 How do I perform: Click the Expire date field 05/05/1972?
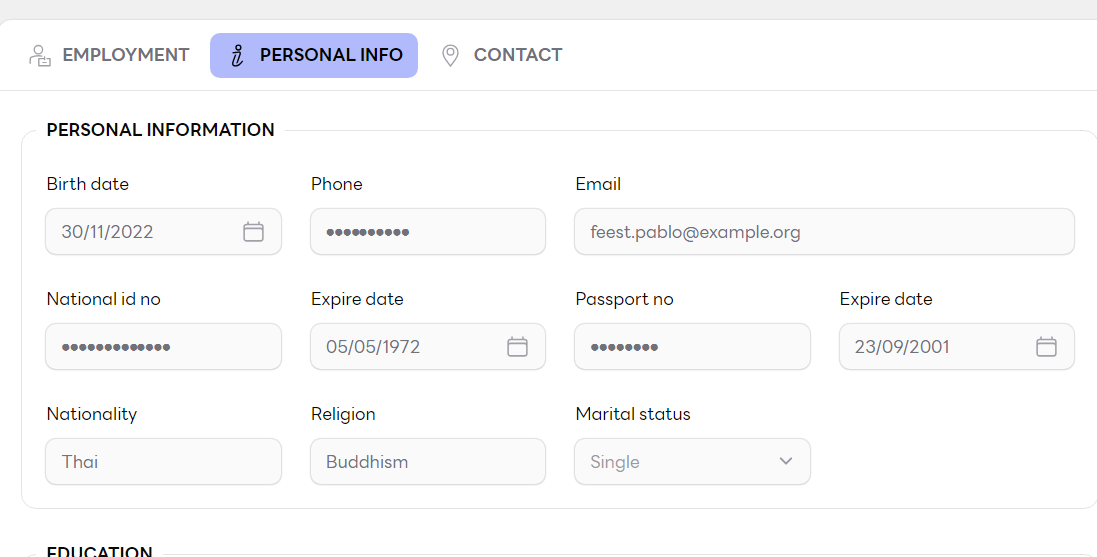click(x=428, y=346)
